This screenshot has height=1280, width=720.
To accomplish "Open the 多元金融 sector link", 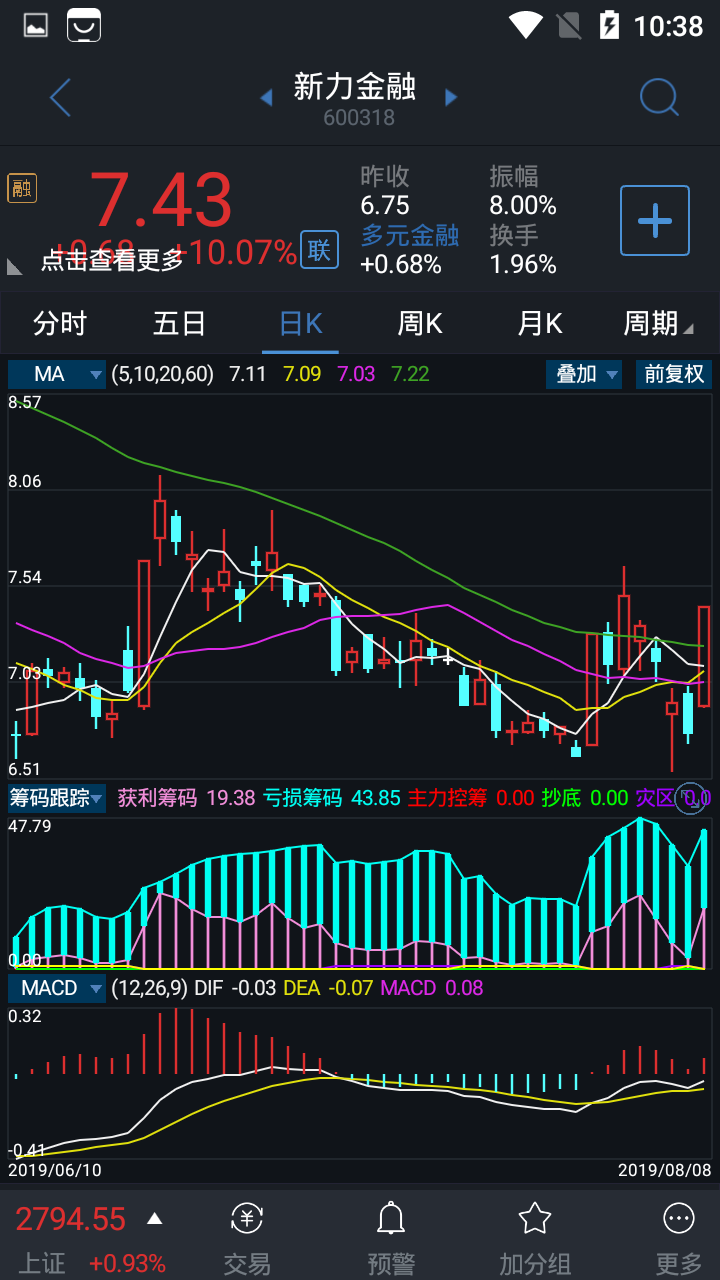I will tap(410, 235).
